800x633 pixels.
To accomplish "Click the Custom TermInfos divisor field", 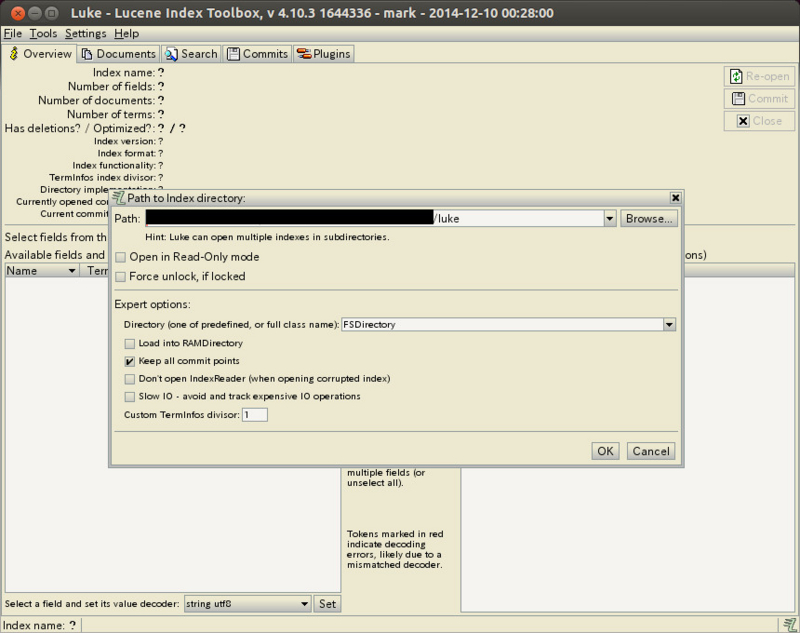I will click(255, 415).
